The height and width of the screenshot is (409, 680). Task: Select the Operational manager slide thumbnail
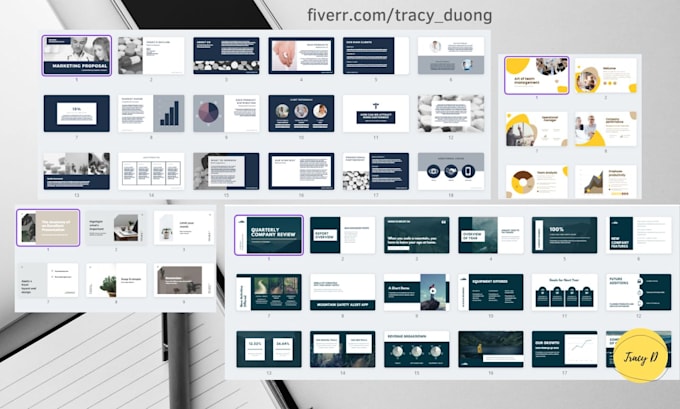pyautogui.click(x=536, y=129)
